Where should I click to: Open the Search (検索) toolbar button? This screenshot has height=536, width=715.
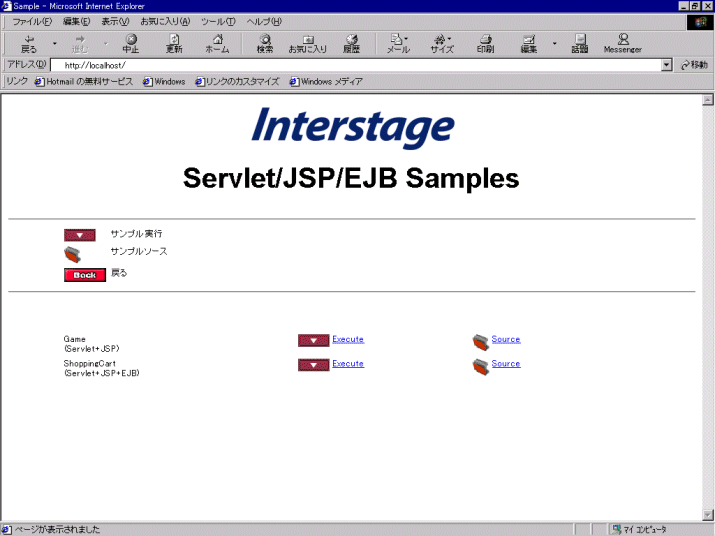(265, 44)
